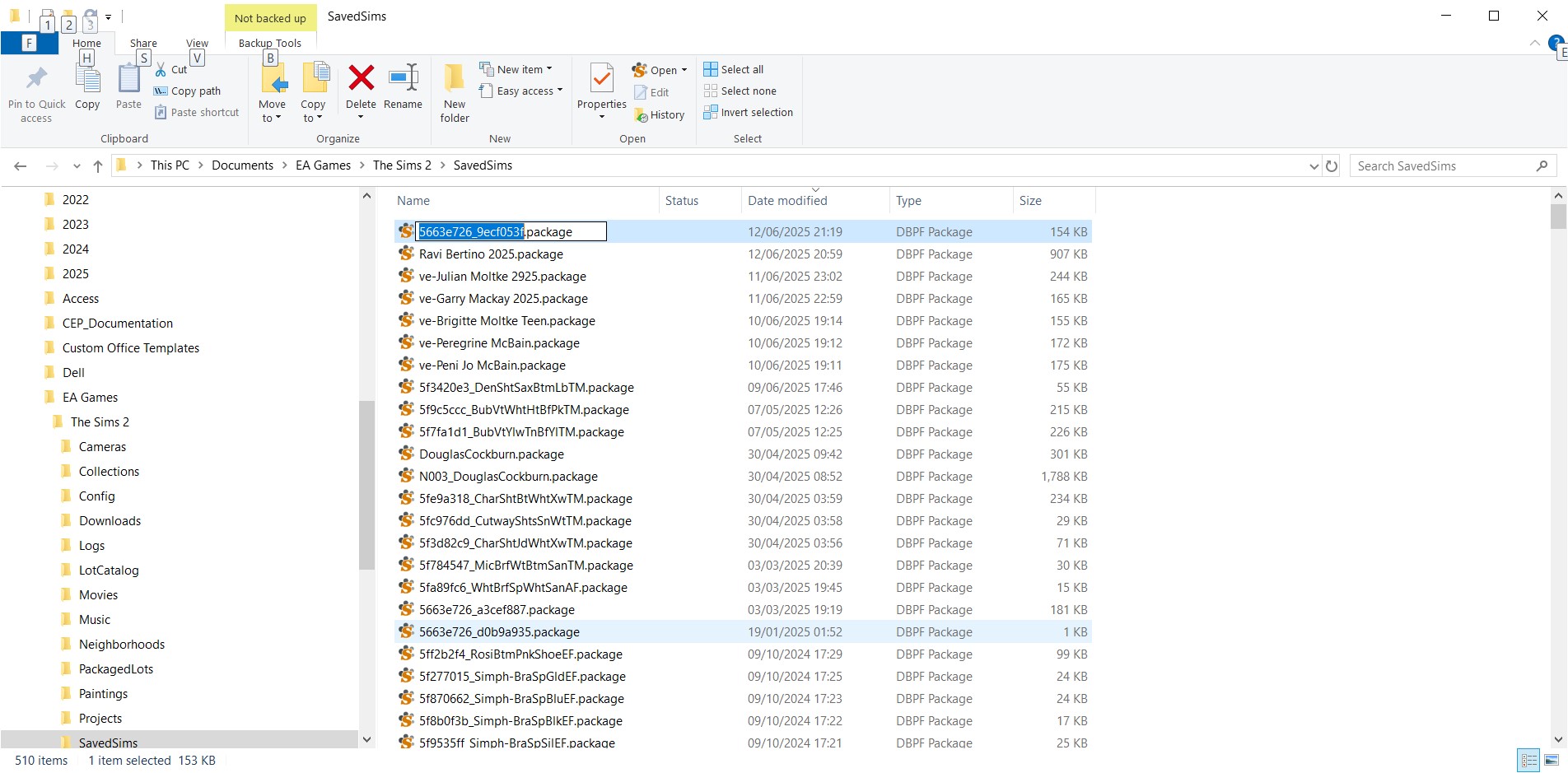
Task: Select ve-Peni Jo McBain.package file
Action: point(492,366)
